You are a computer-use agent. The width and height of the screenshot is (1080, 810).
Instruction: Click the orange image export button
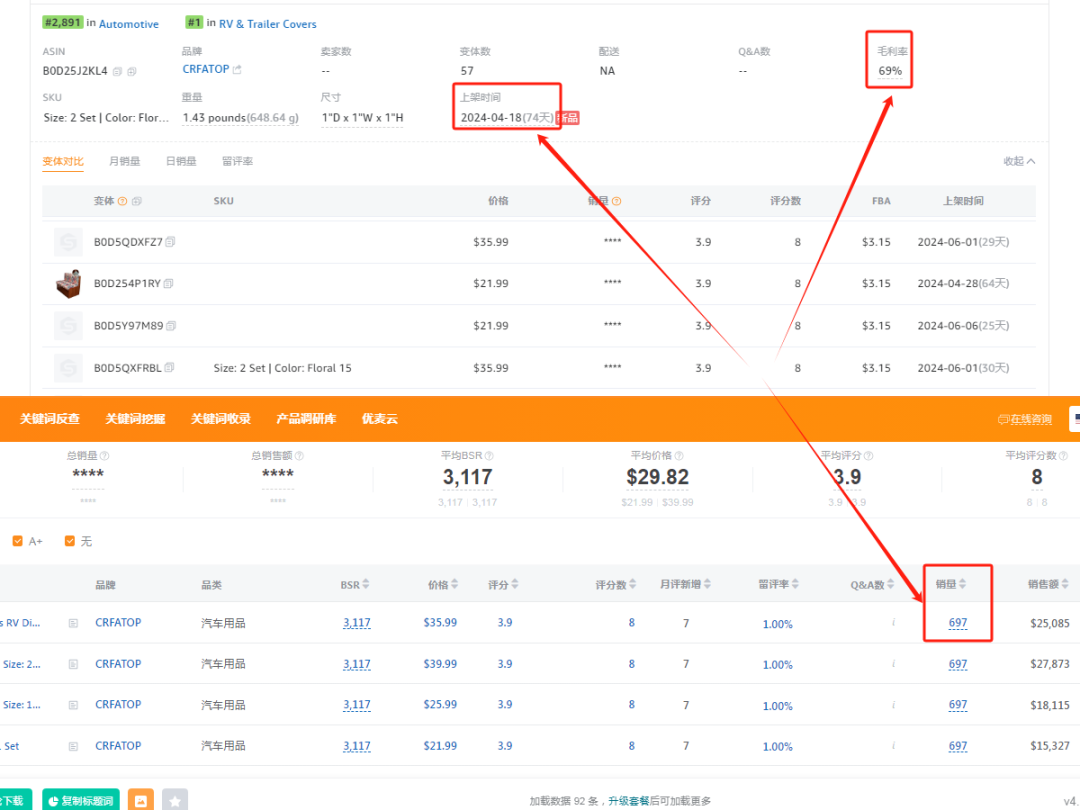141,800
